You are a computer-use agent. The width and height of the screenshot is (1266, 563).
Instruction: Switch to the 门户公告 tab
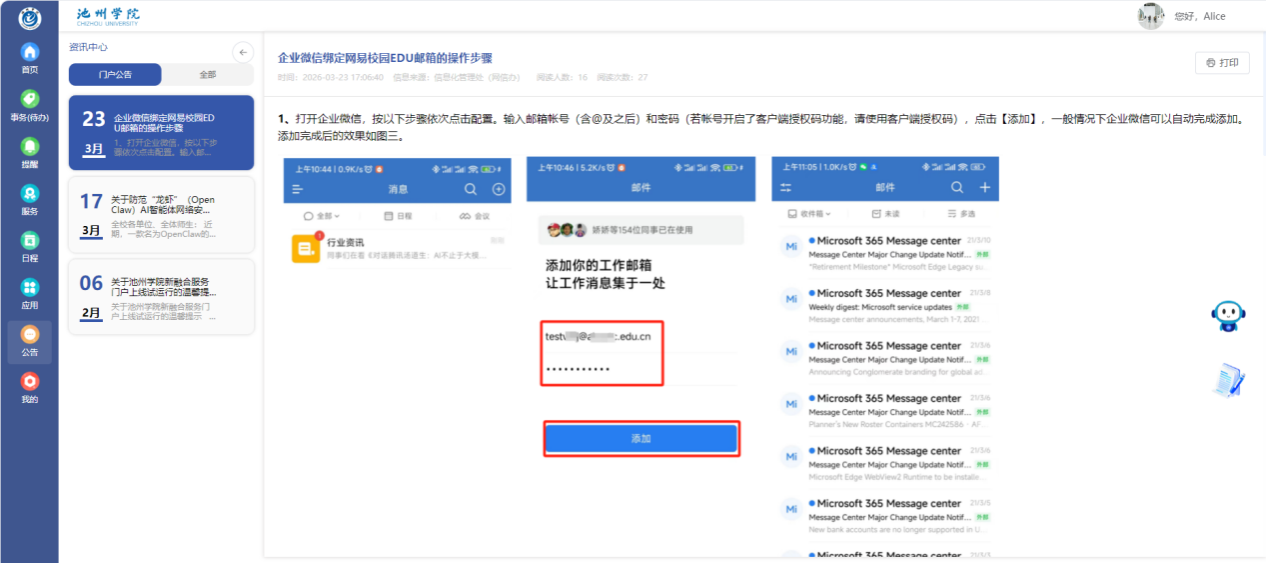[x=115, y=75]
